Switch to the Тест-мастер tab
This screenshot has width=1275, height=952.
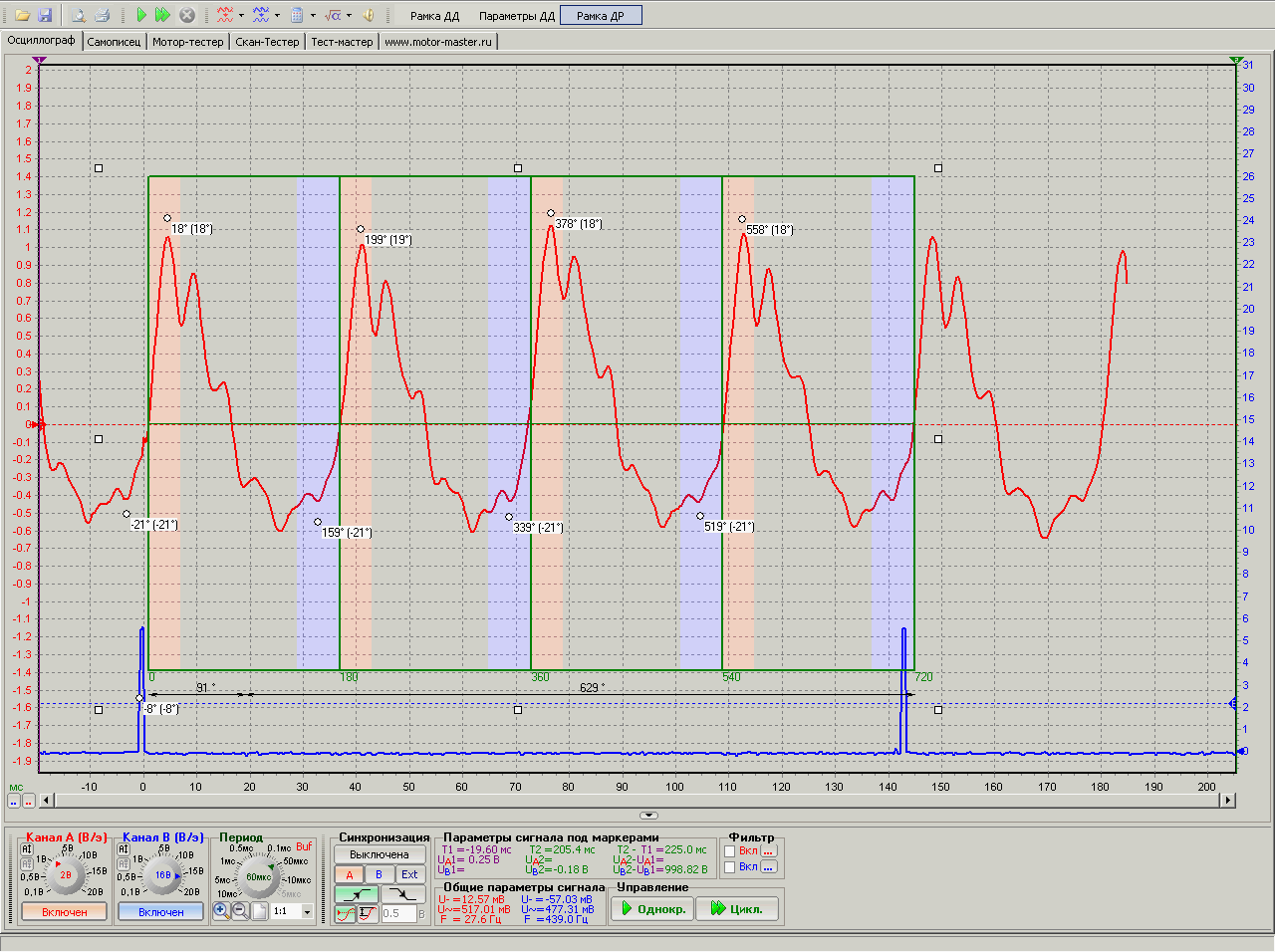pyautogui.click(x=342, y=42)
